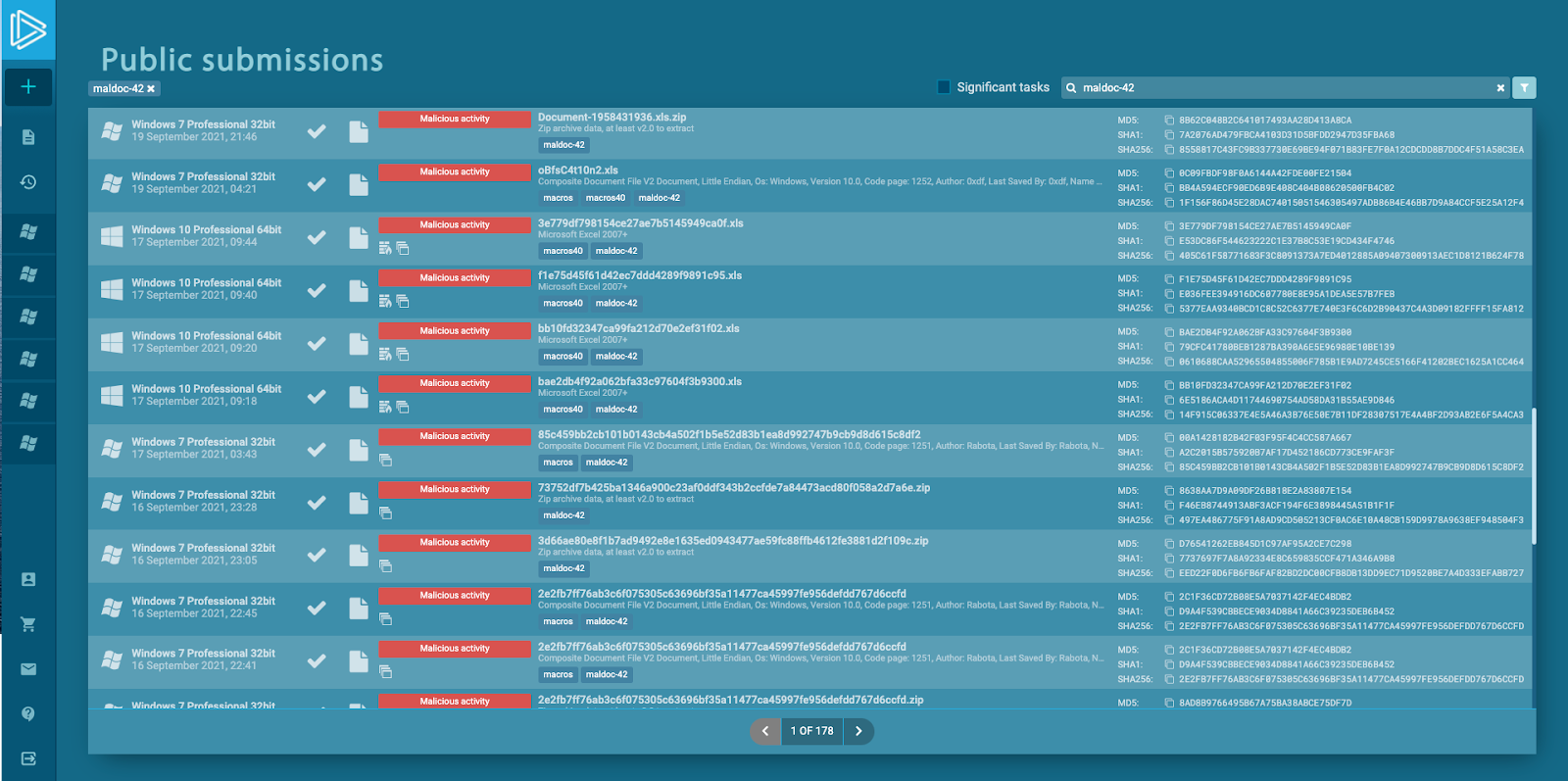Click macros tag under oBfsC4t10n2.xls

559,198
